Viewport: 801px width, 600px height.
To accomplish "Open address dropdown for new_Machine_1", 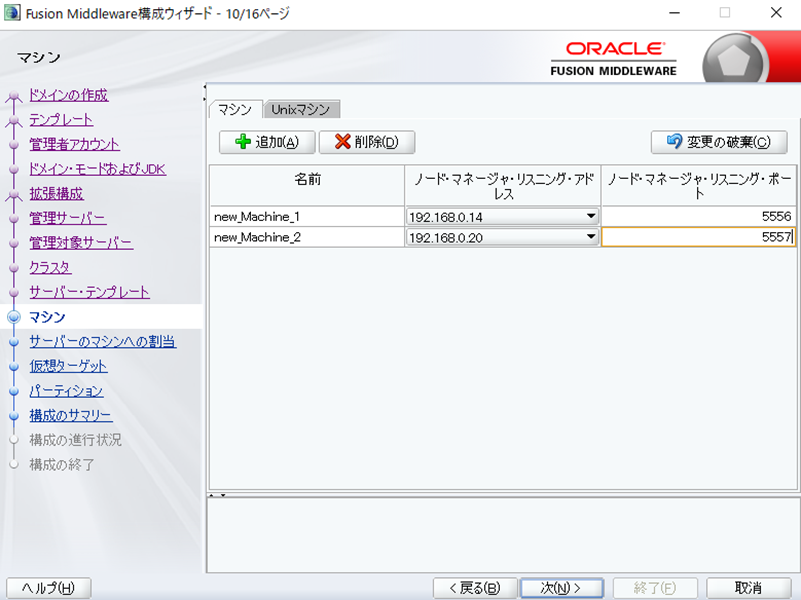I will click(x=590, y=216).
